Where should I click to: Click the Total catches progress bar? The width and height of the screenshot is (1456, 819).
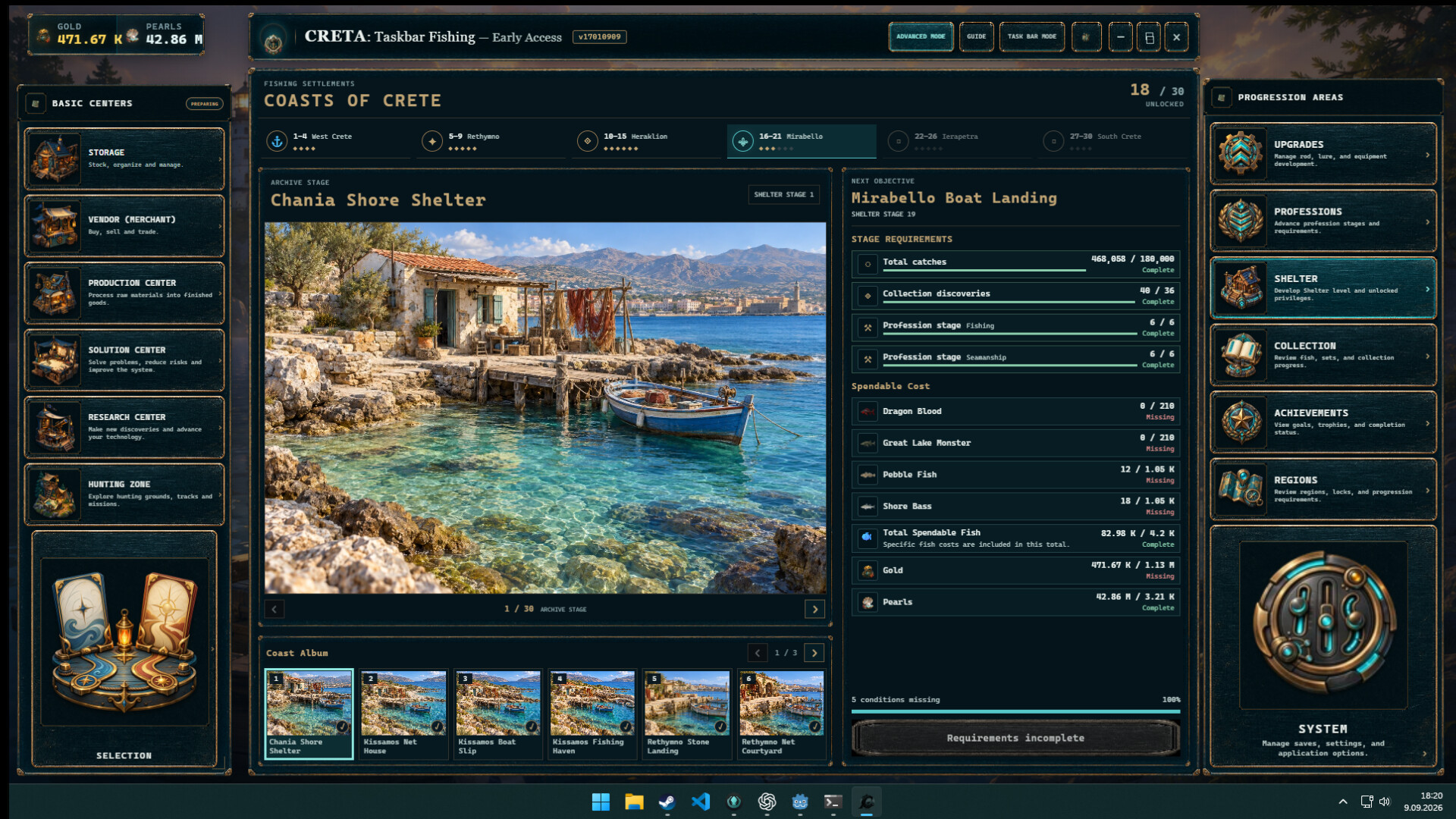point(984,270)
